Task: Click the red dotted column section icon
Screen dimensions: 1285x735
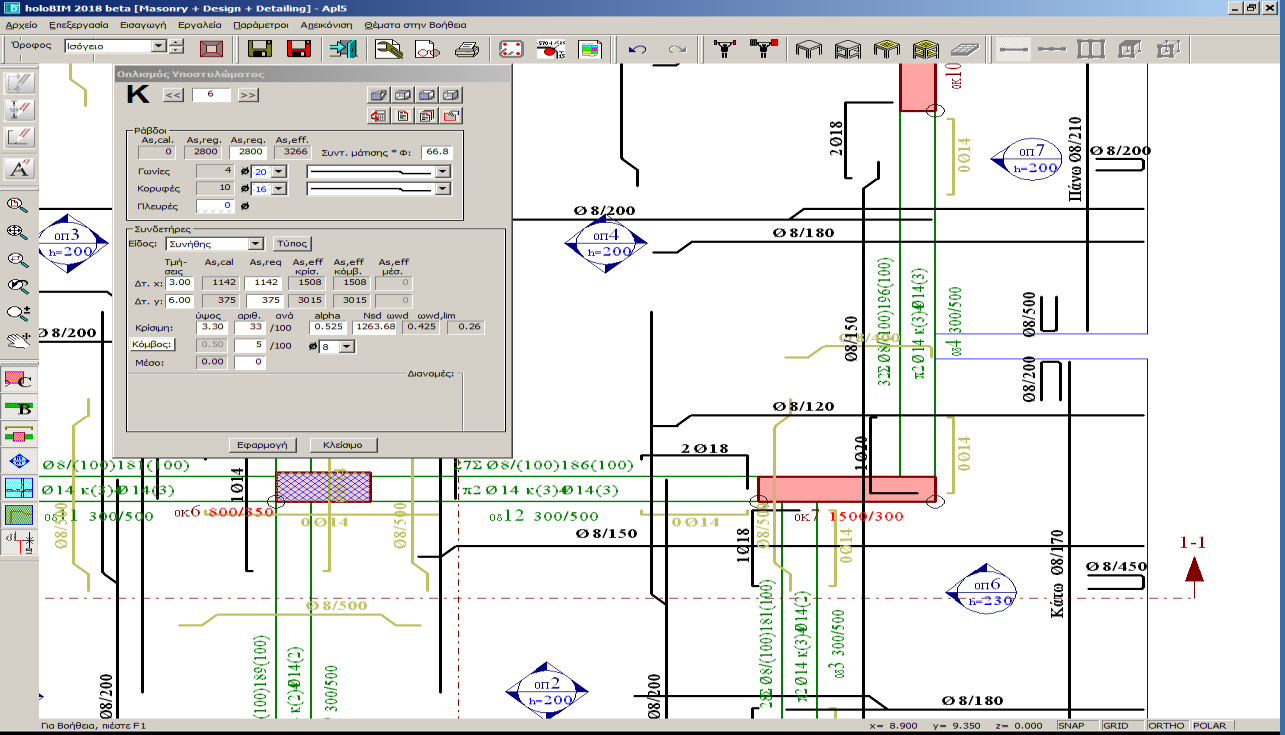Action: pyautogui.click(x=511, y=48)
